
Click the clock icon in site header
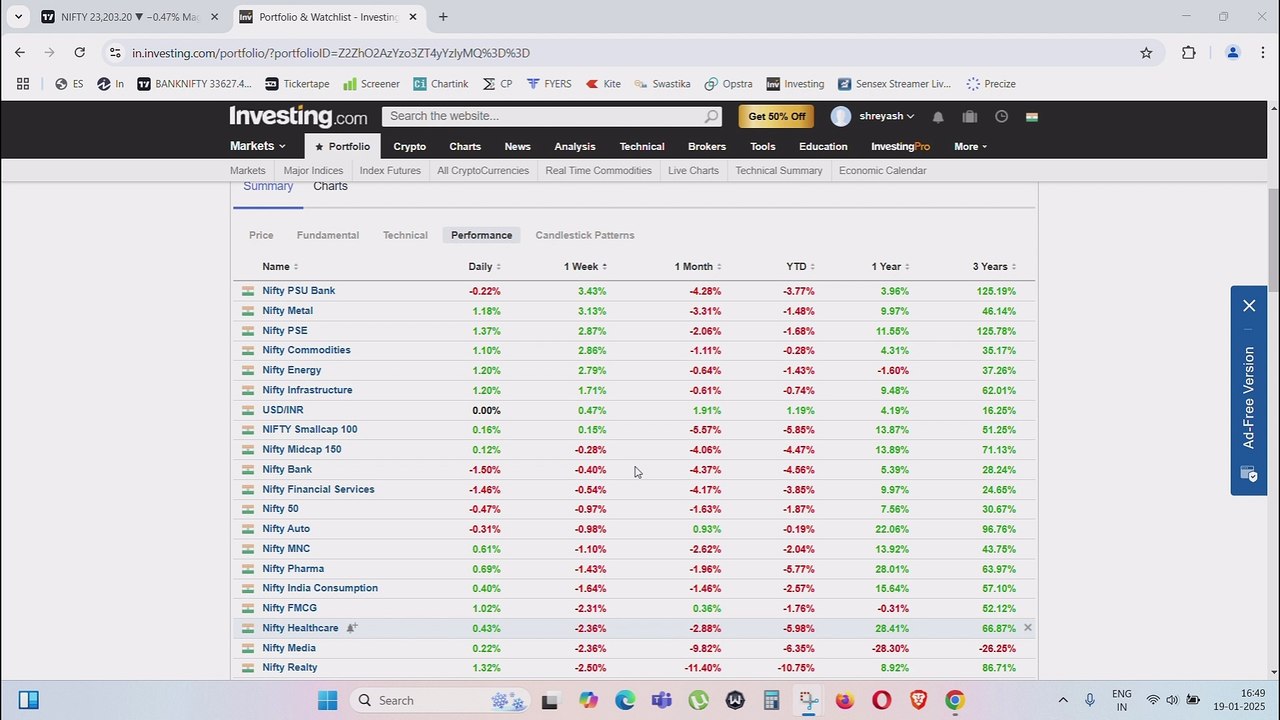click(x=1001, y=117)
